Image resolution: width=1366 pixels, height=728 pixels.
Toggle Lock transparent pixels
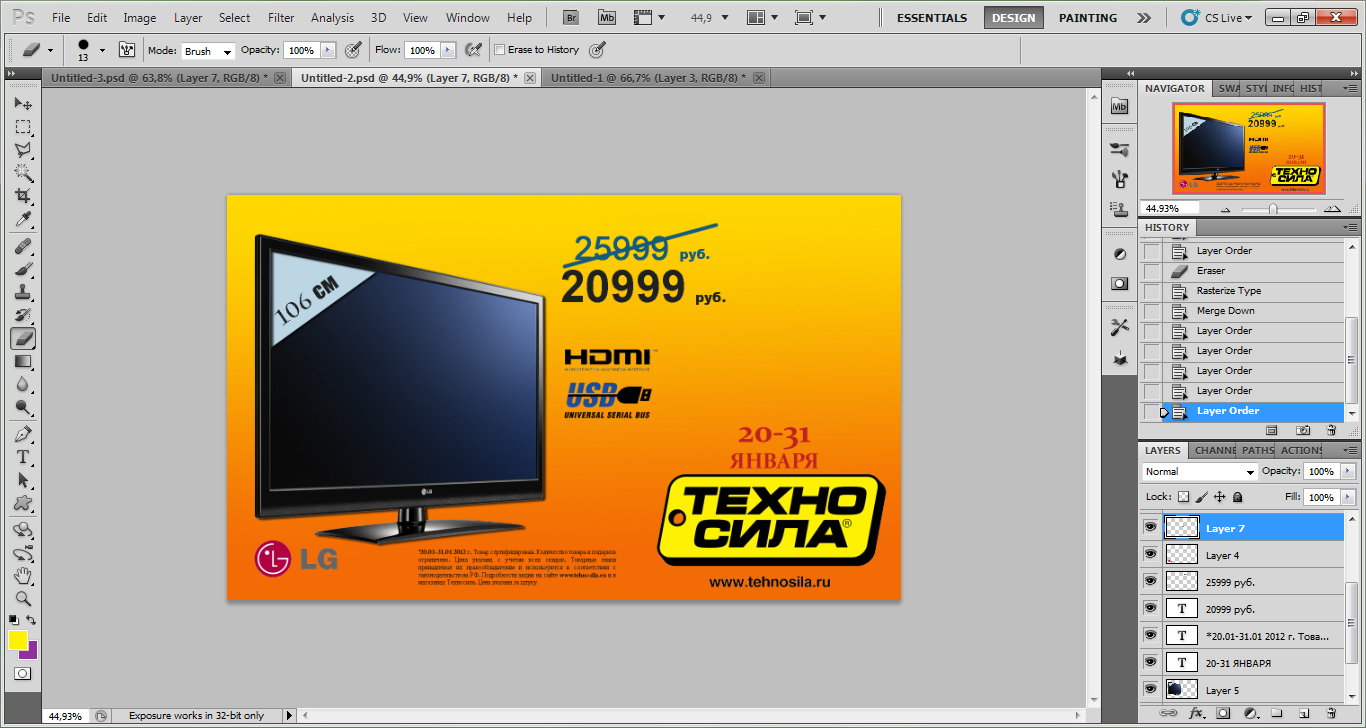[1184, 497]
